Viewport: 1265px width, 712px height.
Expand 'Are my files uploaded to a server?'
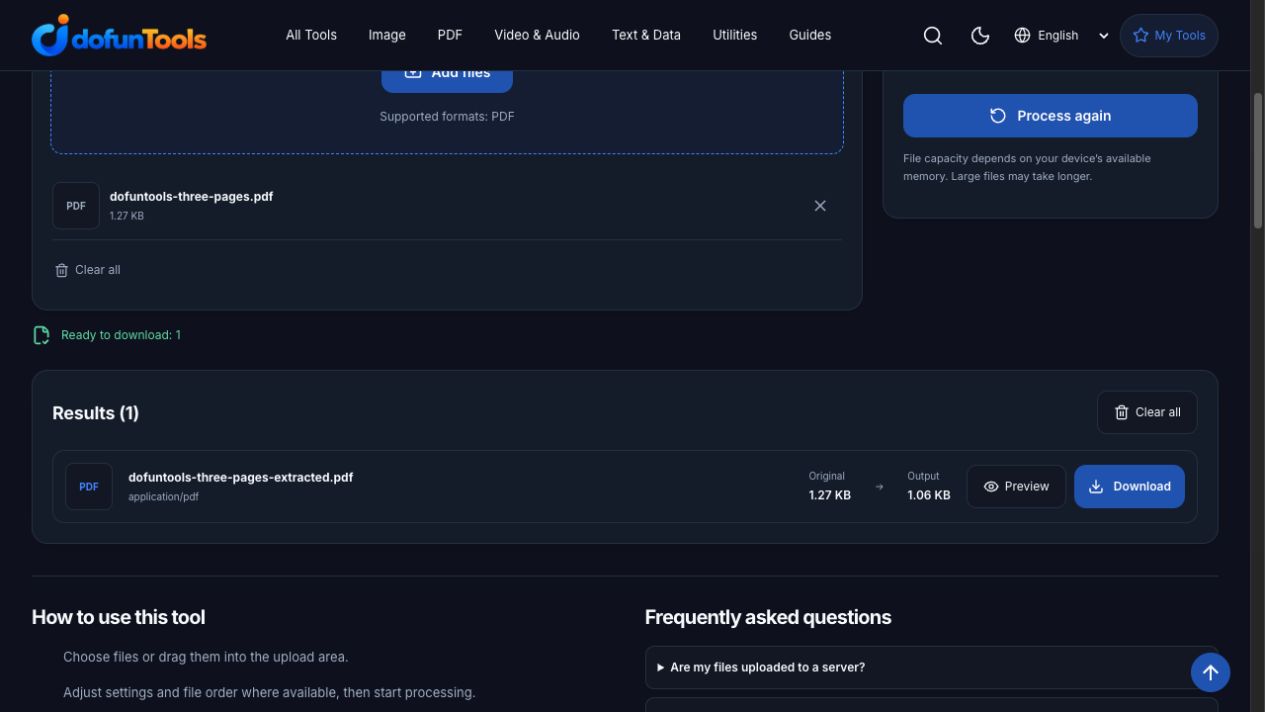pyautogui.click(x=930, y=668)
